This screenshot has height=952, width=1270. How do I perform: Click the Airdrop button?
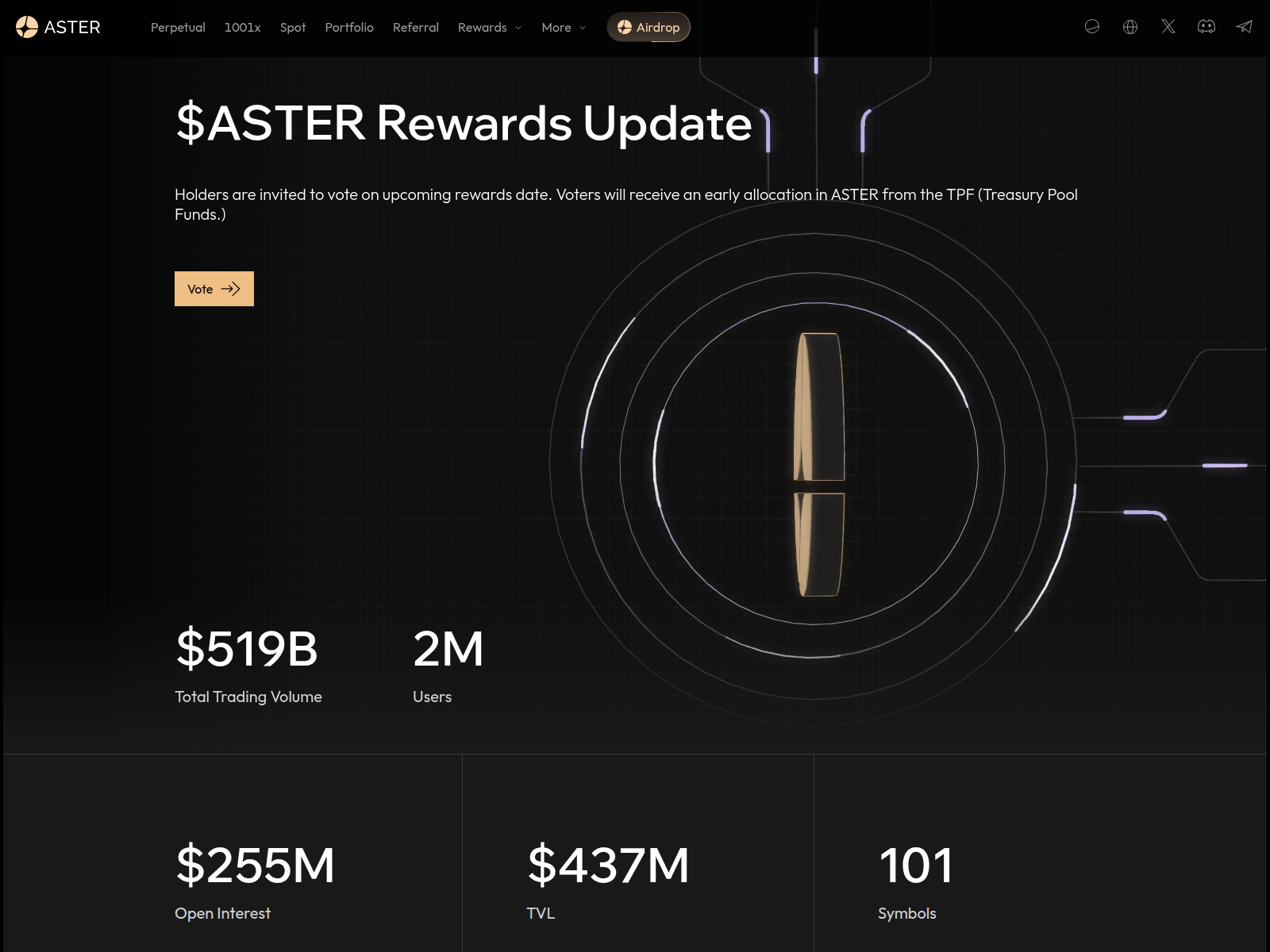coord(649,27)
